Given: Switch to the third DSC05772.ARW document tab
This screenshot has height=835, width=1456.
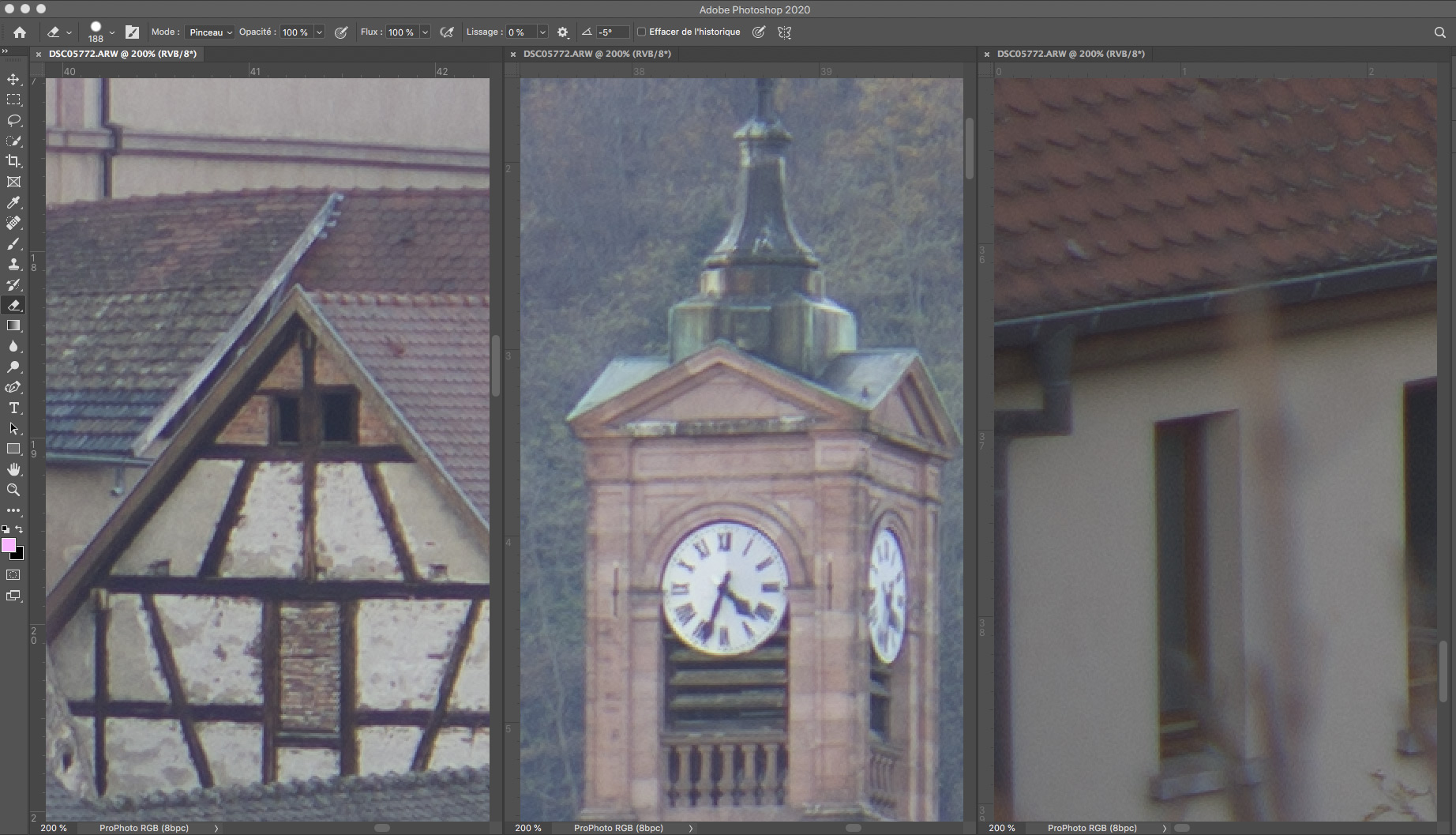Looking at the screenshot, I should pyautogui.click(x=1070, y=54).
